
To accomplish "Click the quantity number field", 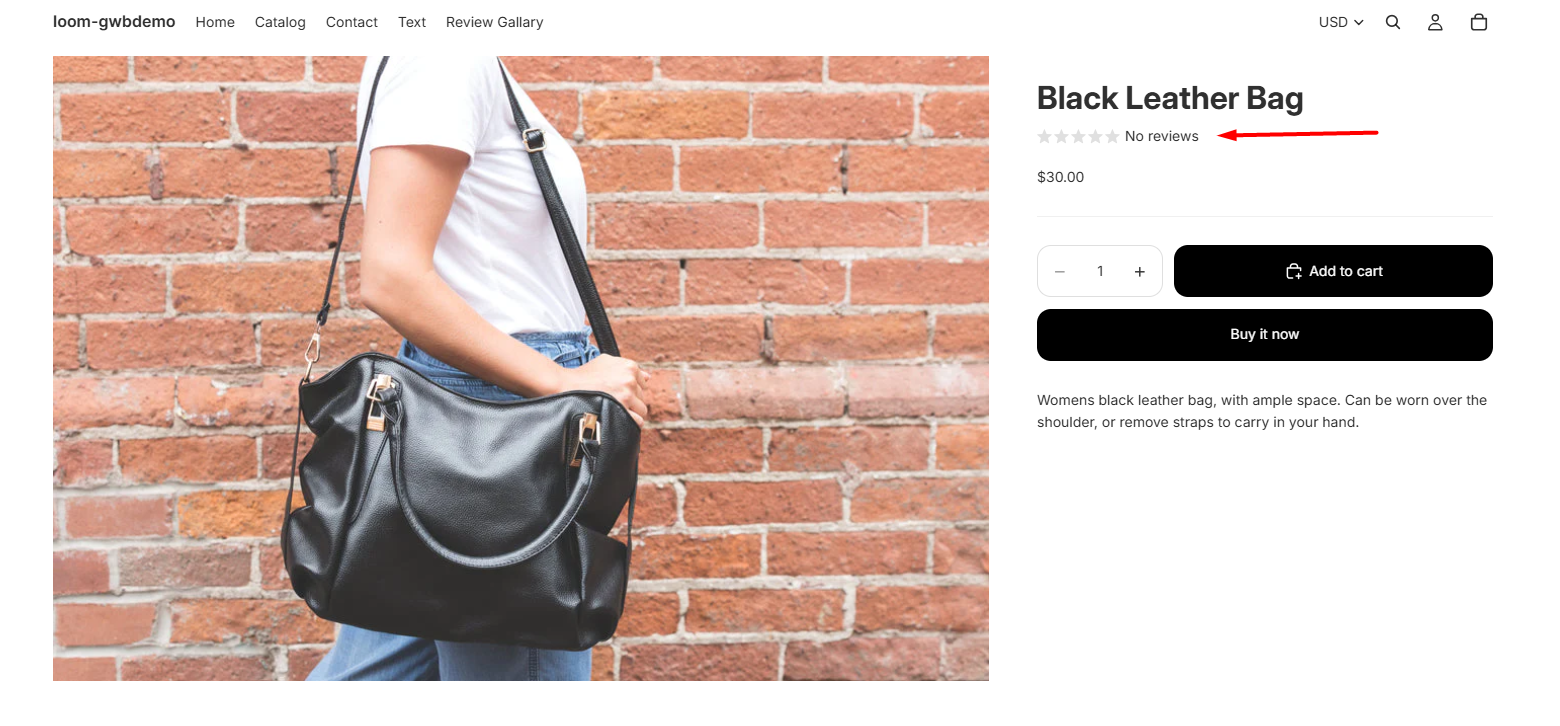I will [x=1100, y=271].
